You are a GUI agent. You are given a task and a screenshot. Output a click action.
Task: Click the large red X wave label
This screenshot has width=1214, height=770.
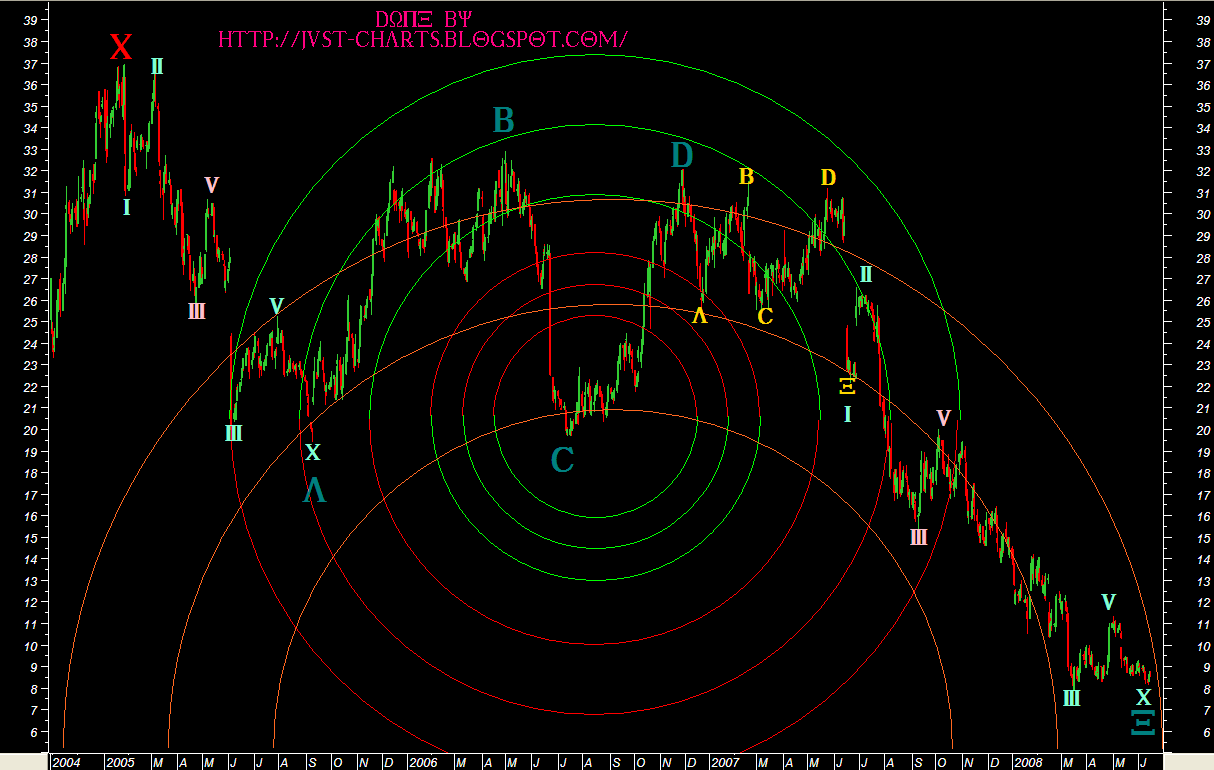(x=120, y=47)
